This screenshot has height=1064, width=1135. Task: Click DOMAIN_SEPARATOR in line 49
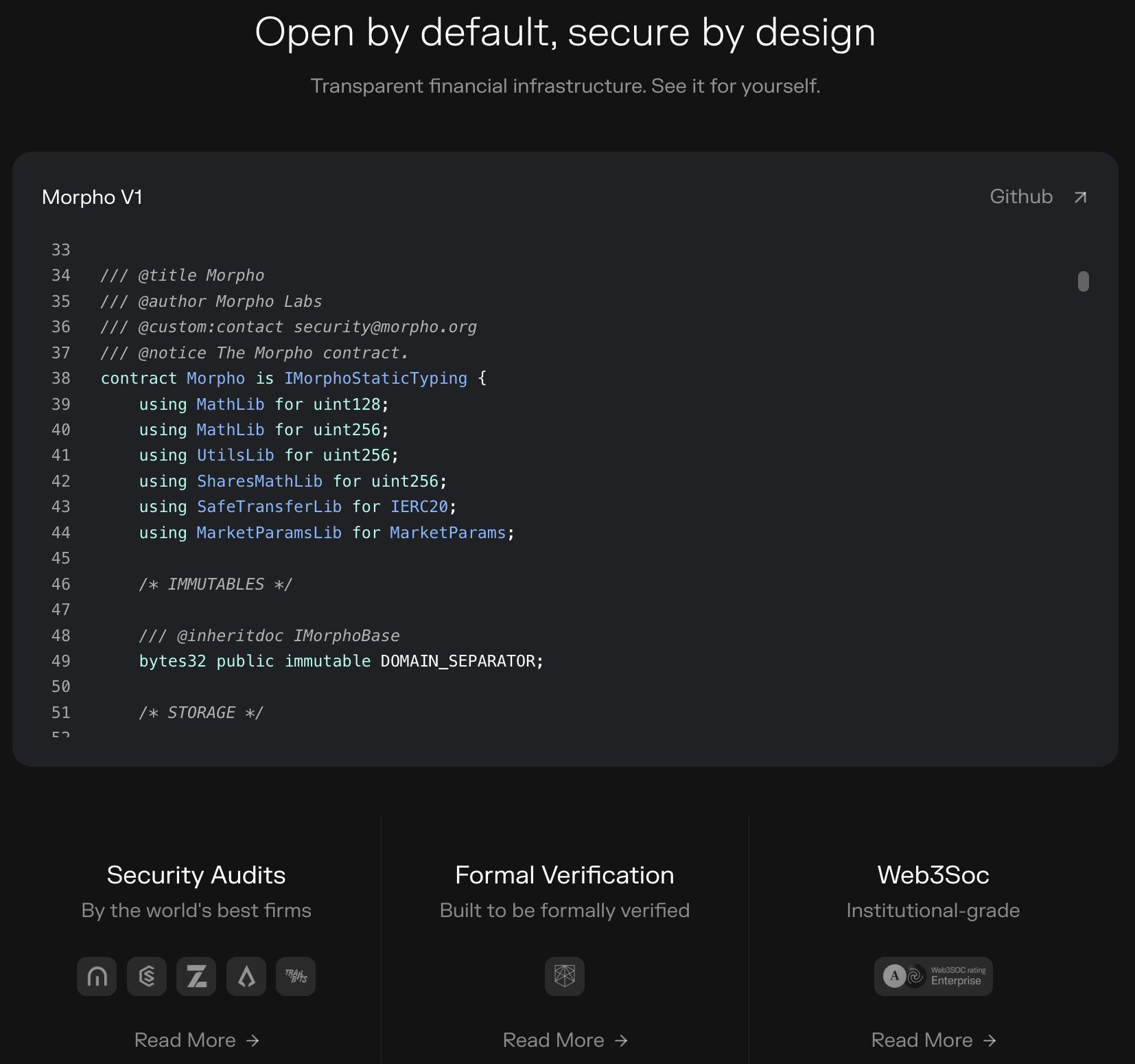point(458,661)
